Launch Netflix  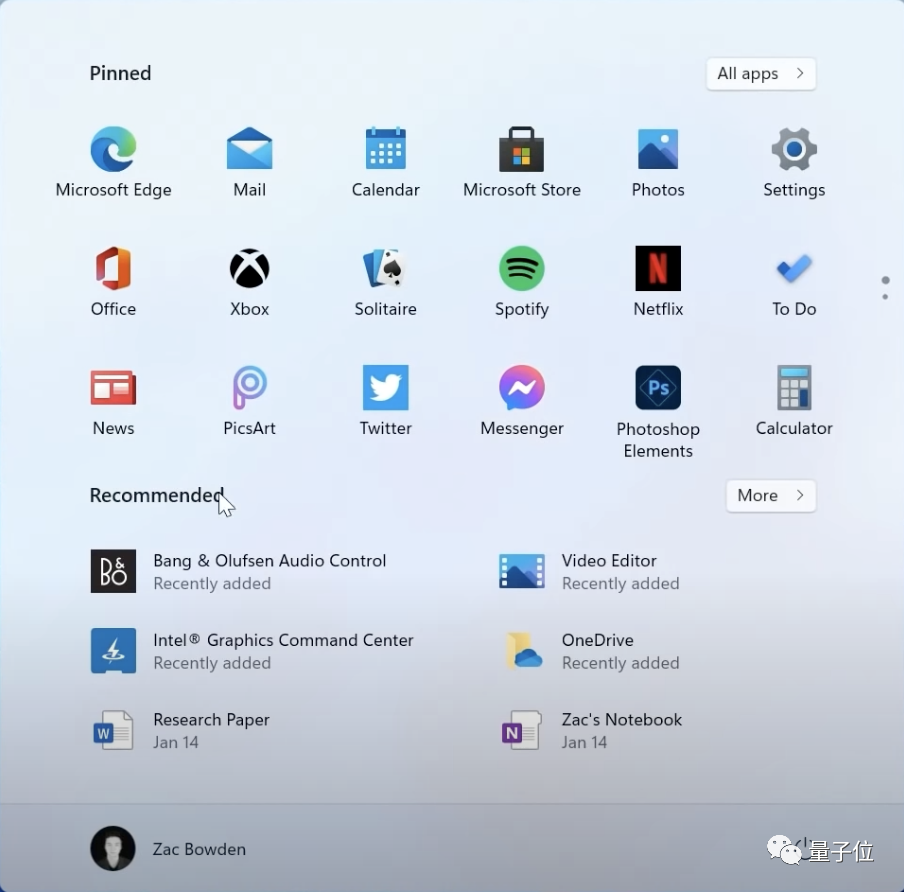[x=658, y=281]
